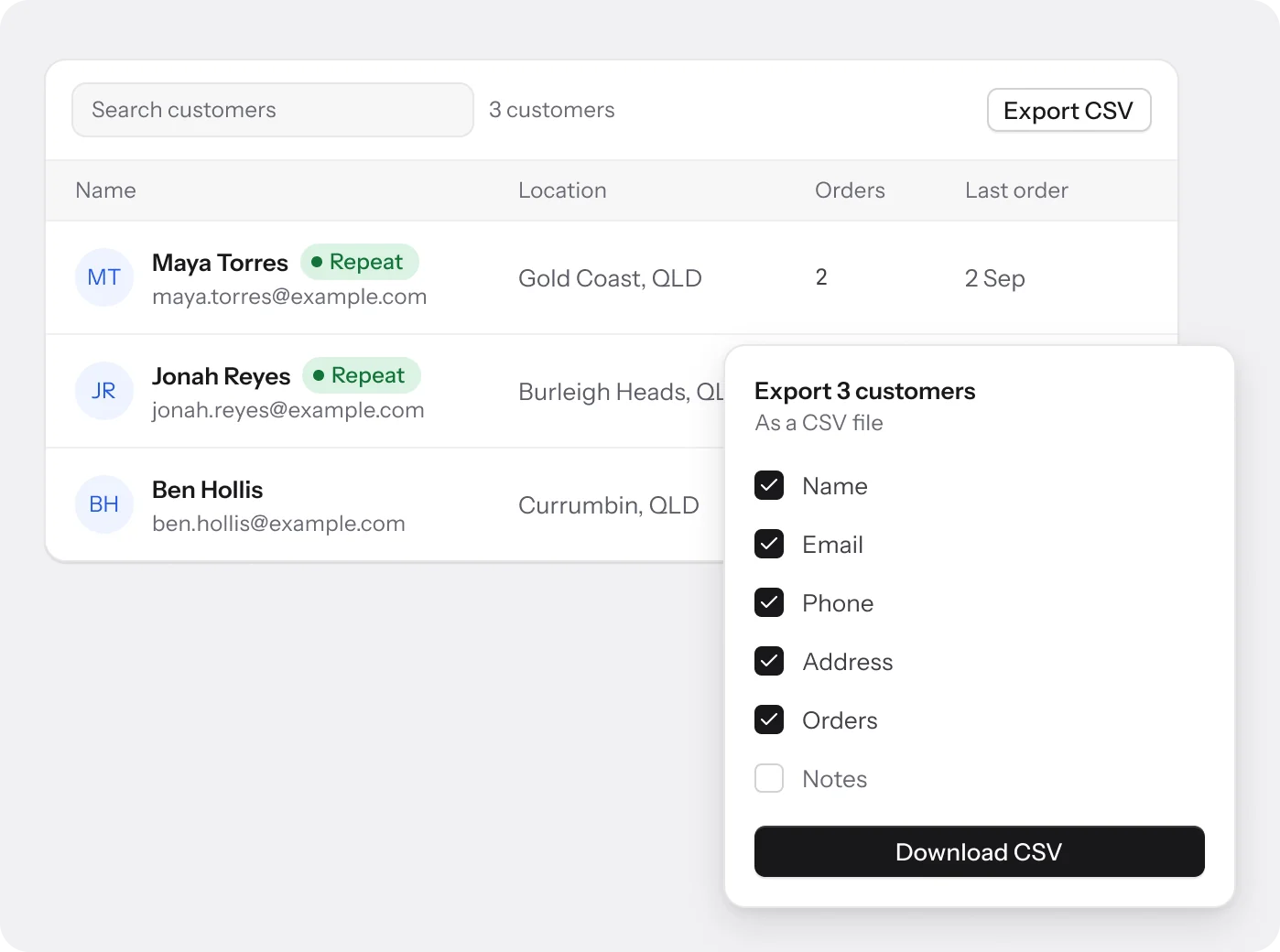Click the Location column header
The height and width of the screenshot is (952, 1280).
562,190
